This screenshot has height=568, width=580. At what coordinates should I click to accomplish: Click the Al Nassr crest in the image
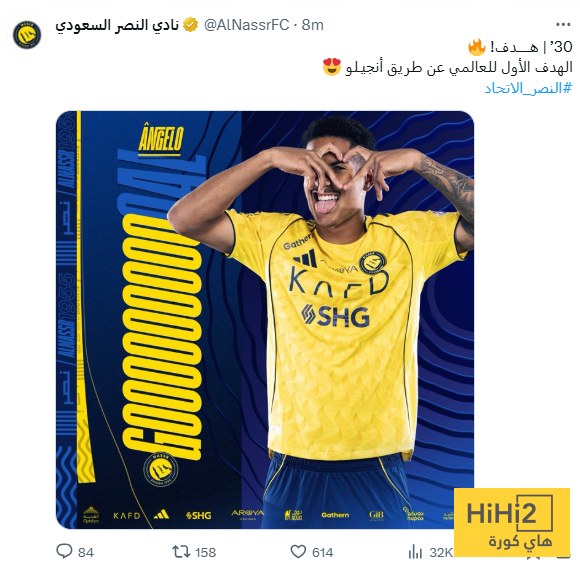tap(161, 470)
